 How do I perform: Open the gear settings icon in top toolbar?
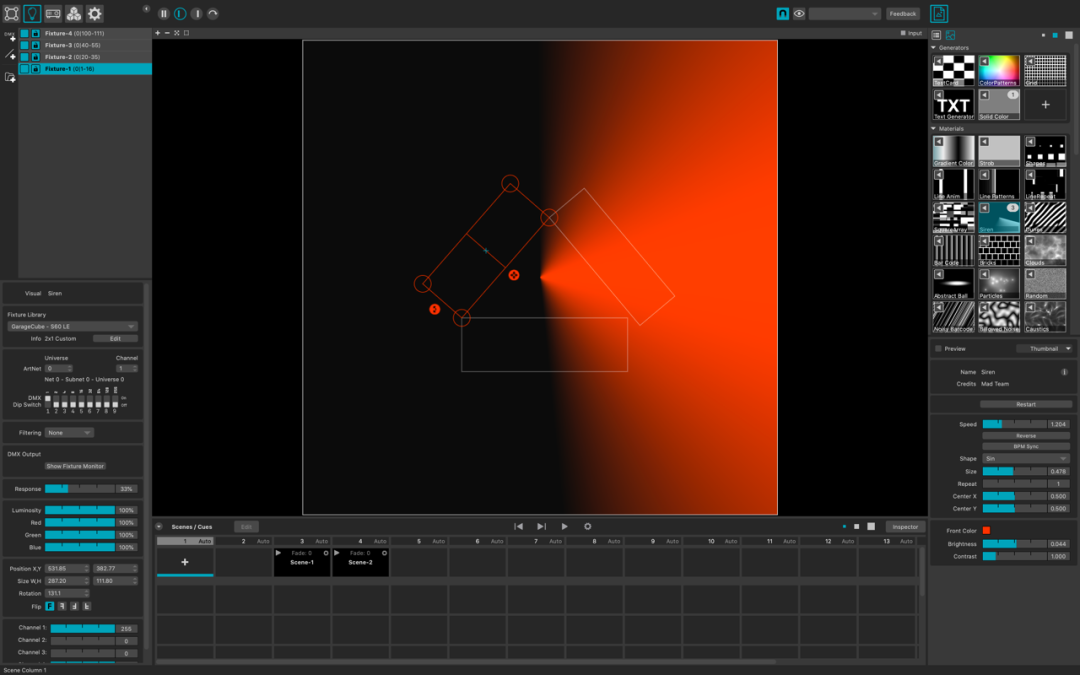(95, 14)
